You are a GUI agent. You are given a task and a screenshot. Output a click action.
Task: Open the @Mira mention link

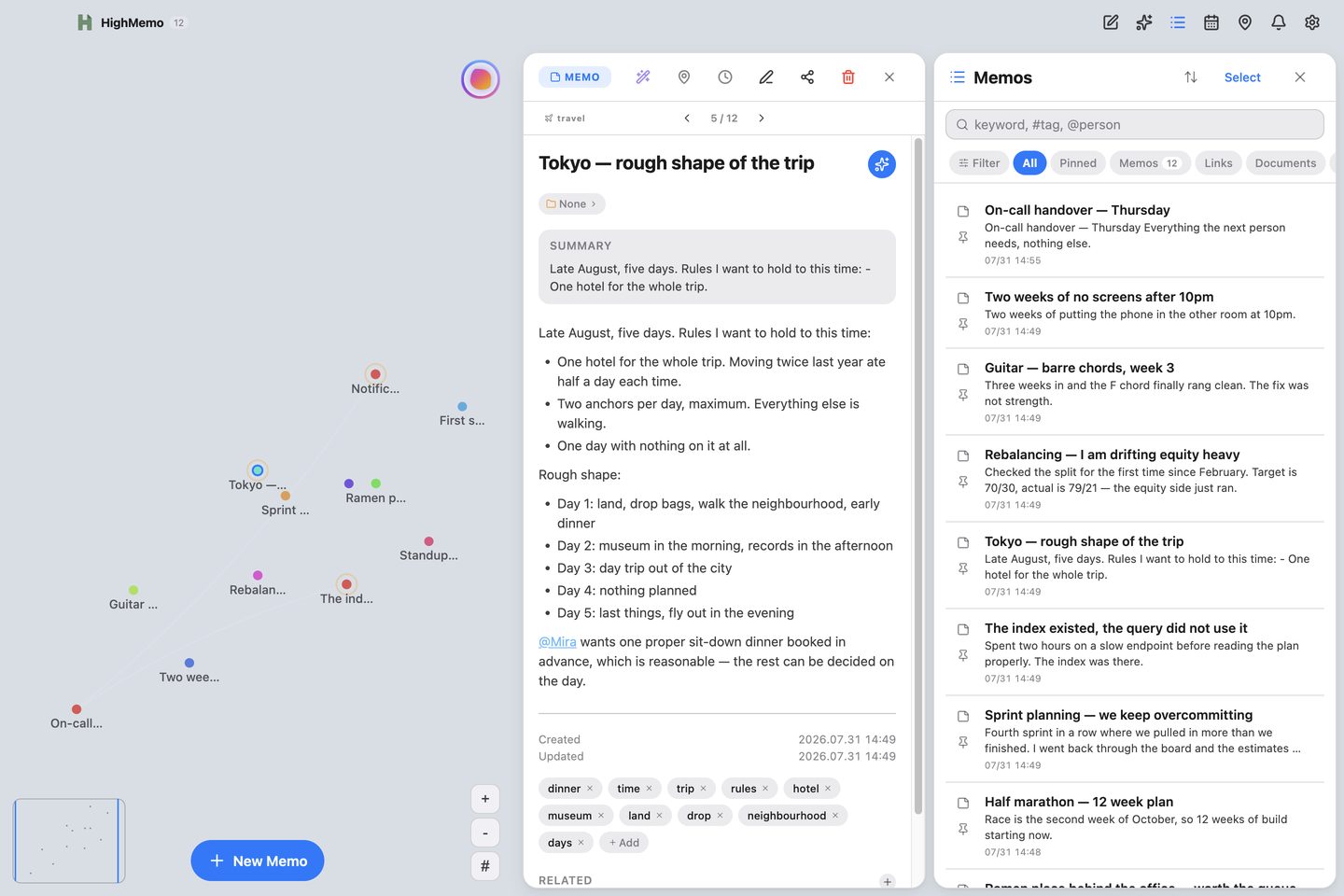(557, 642)
